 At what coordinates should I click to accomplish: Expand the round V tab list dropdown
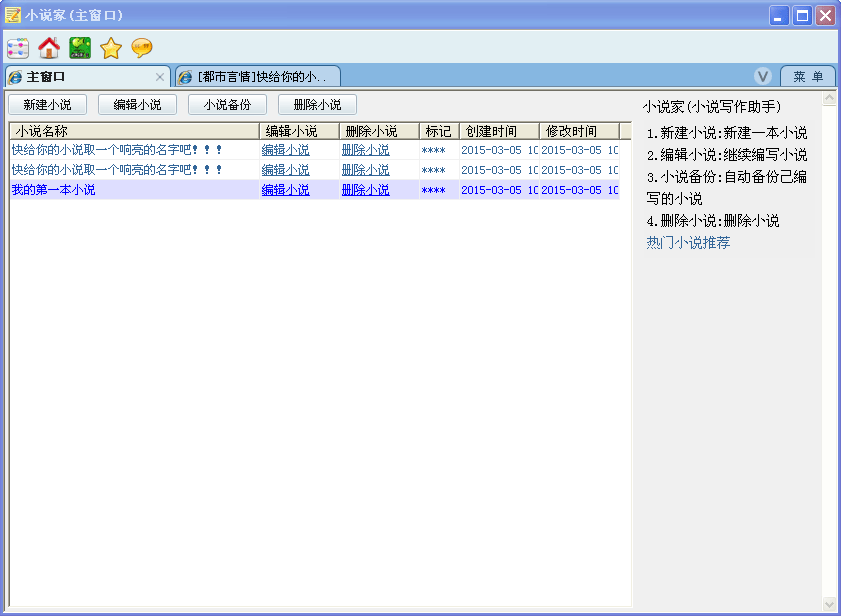pyautogui.click(x=763, y=77)
